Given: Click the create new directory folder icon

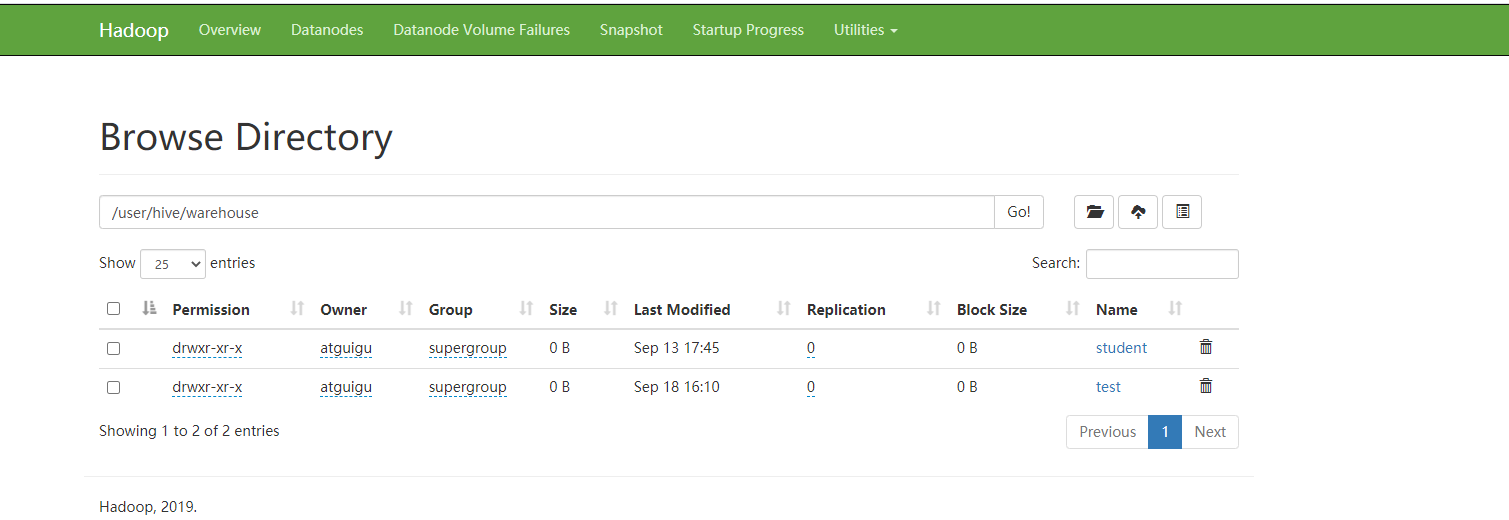Looking at the screenshot, I should (1094, 212).
